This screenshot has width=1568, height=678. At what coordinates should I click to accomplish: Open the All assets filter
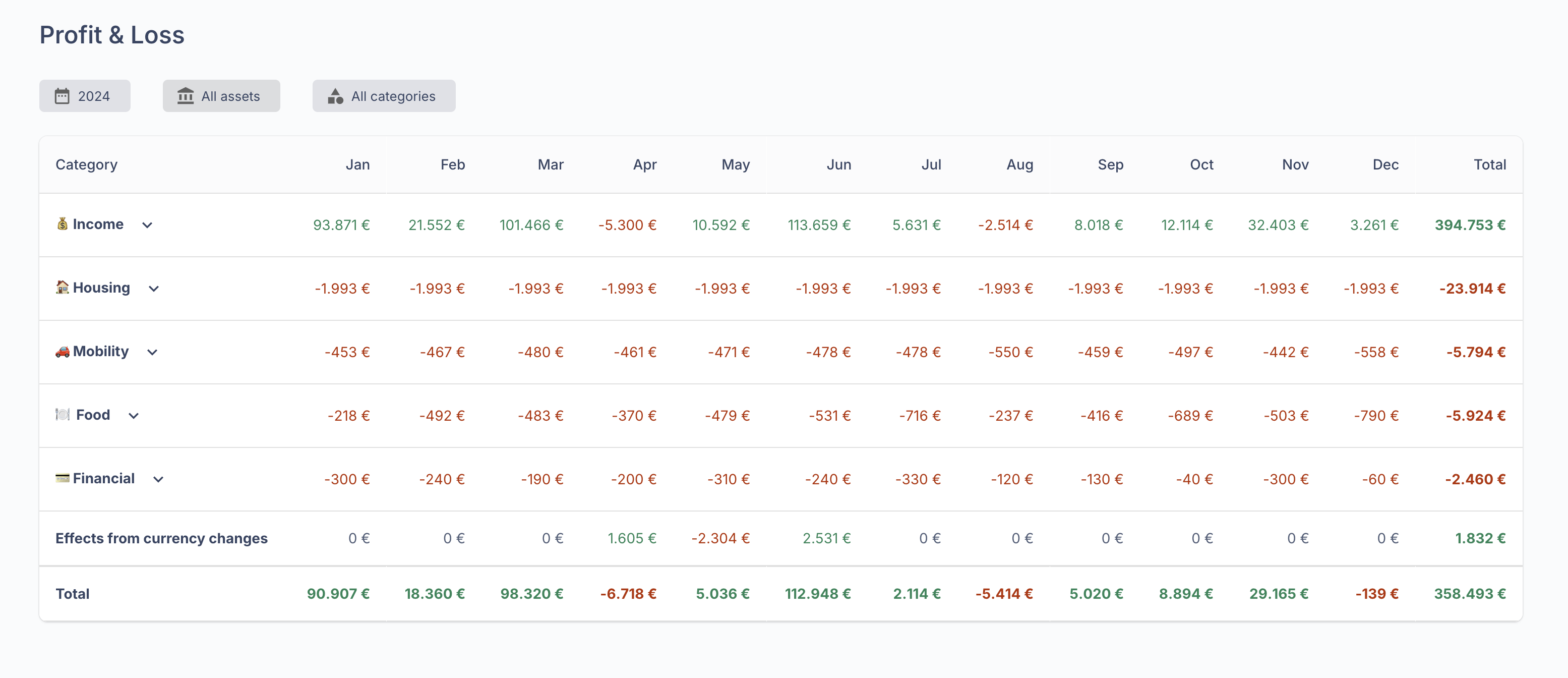(x=221, y=96)
